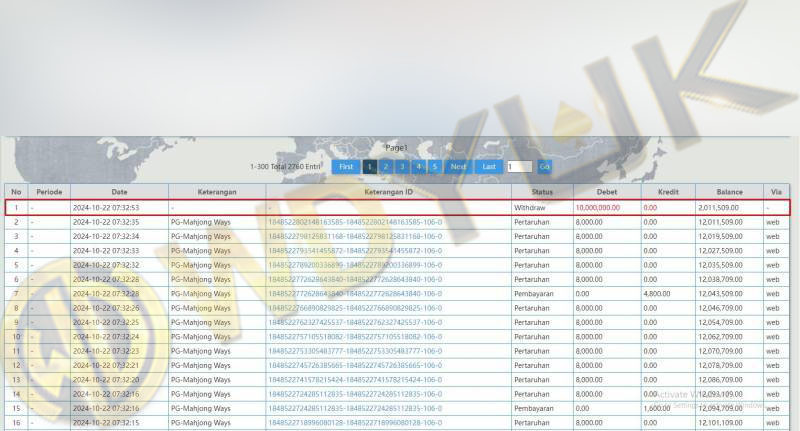800x431 pixels.
Task: Click the 2,011,509.00 balance value
Action: 718,208
